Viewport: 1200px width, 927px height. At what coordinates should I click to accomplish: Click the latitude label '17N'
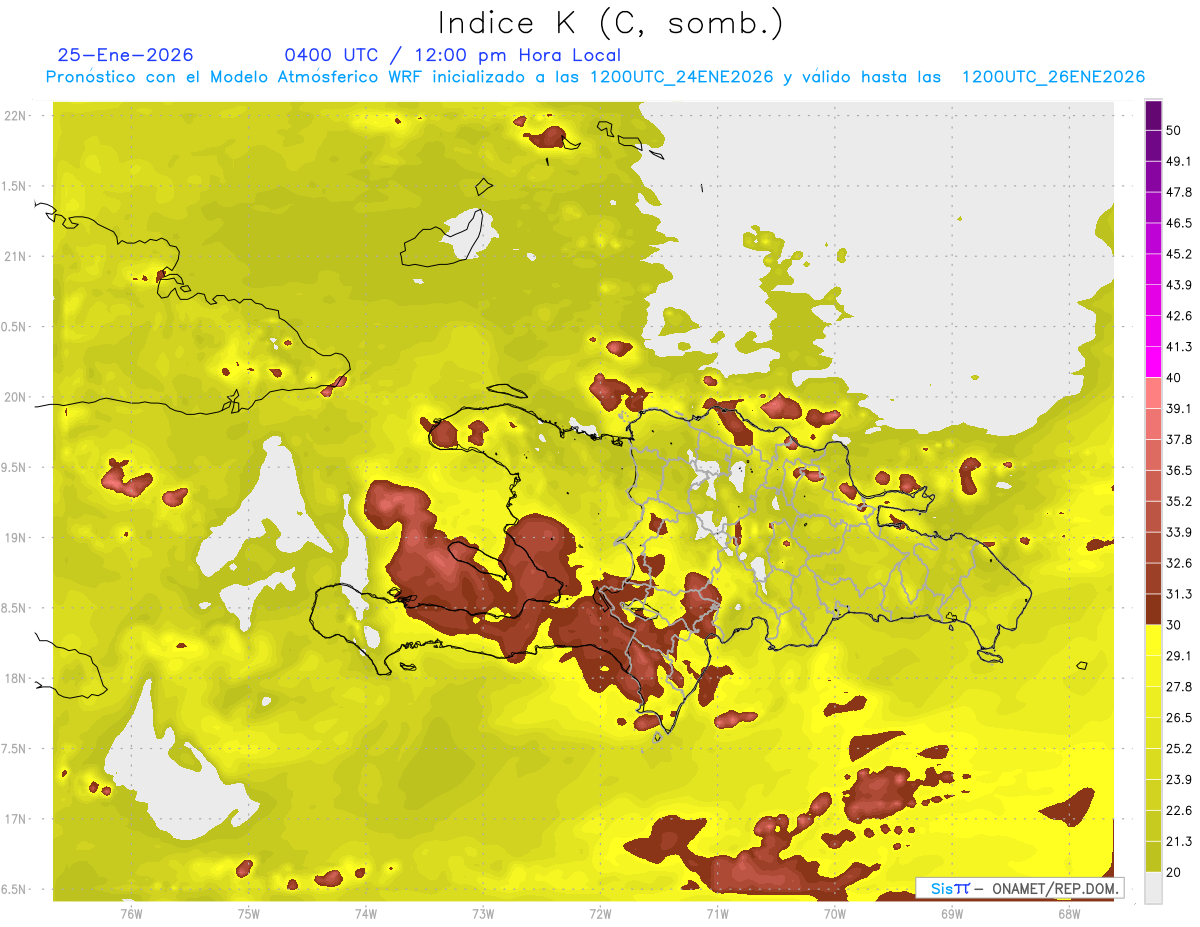click(16, 819)
